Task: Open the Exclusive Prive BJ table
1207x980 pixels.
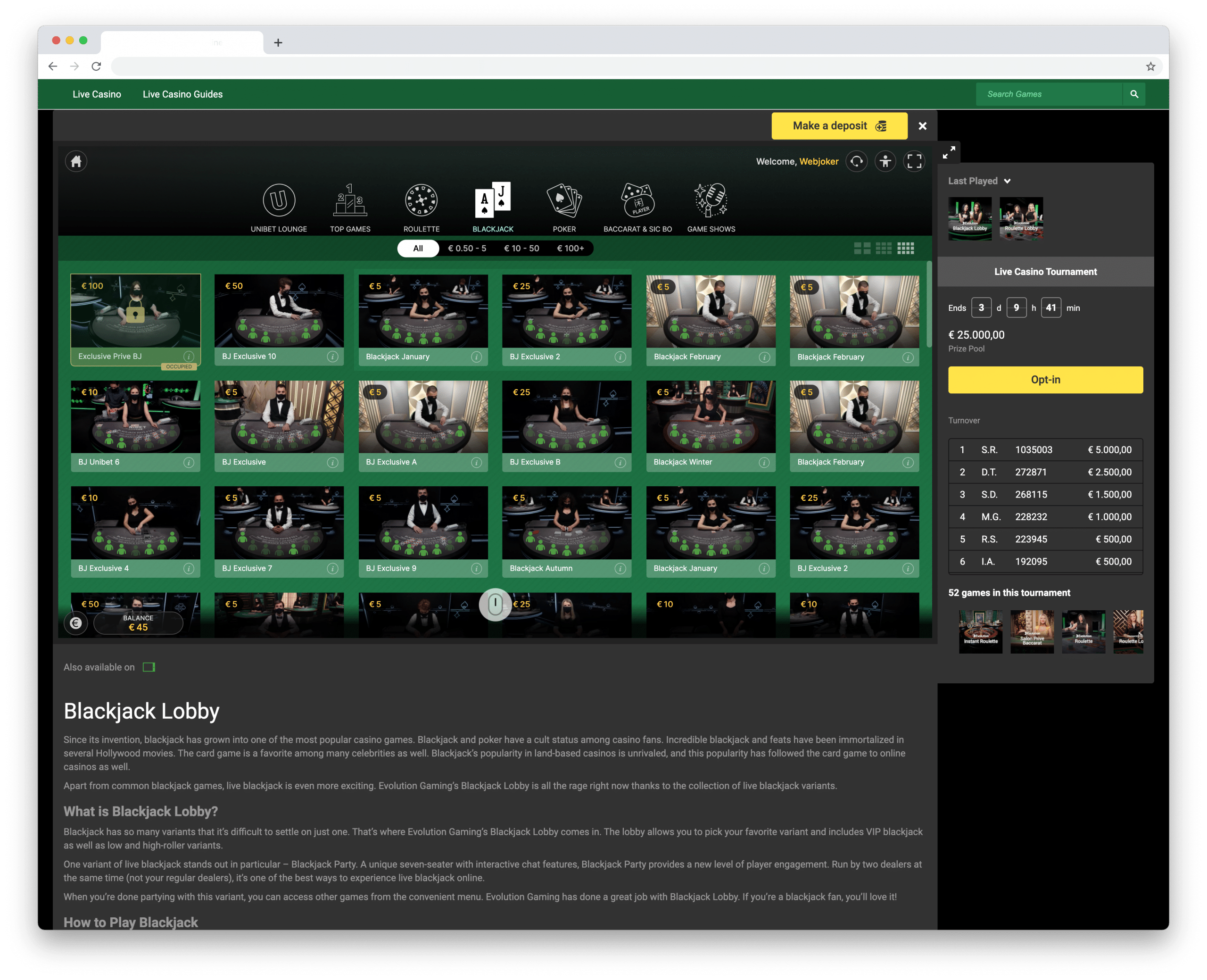Action: (135, 321)
